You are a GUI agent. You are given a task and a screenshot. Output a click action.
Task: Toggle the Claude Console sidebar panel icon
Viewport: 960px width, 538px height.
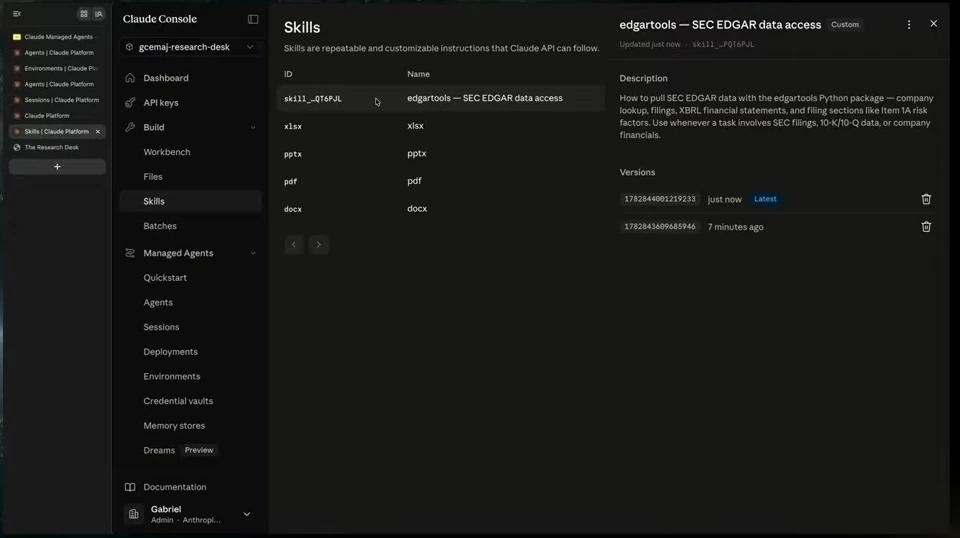tap(253, 19)
